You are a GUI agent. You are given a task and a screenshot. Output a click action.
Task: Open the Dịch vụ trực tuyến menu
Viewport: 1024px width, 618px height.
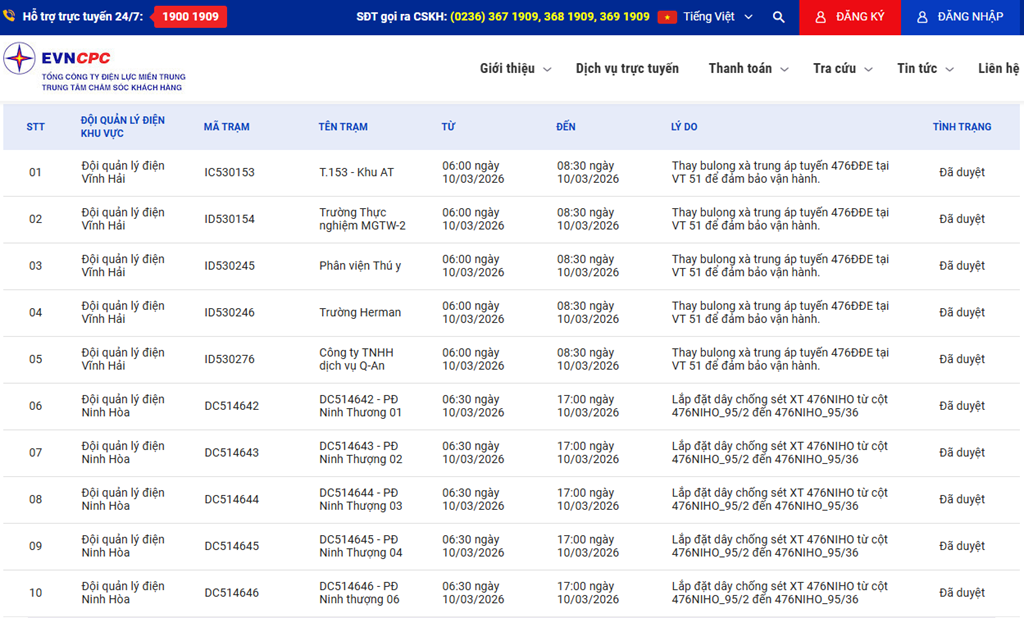coord(627,69)
